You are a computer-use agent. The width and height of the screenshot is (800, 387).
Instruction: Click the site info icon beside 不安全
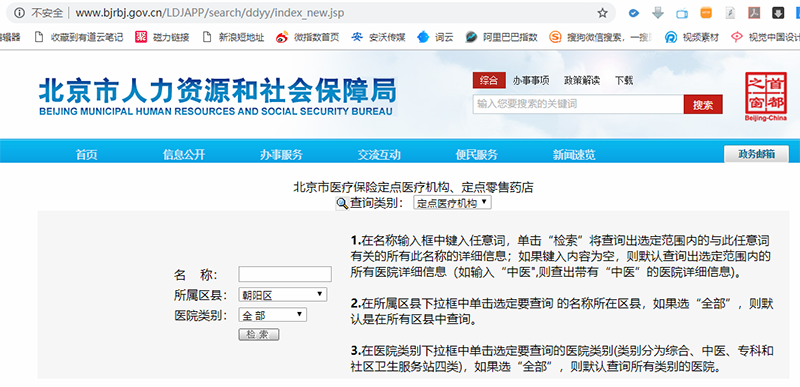click(x=19, y=13)
